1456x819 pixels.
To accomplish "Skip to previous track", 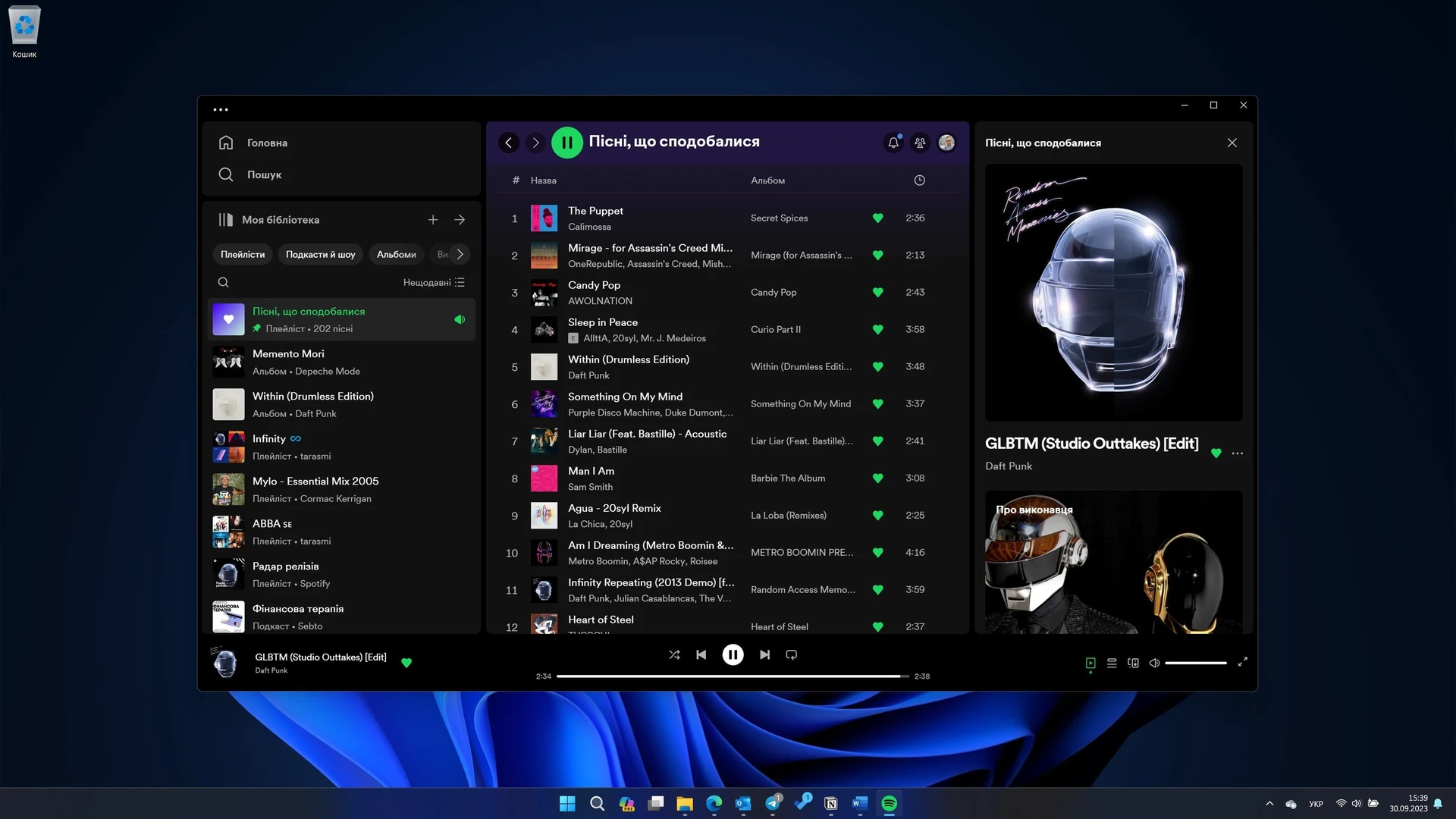I will tap(701, 654).
